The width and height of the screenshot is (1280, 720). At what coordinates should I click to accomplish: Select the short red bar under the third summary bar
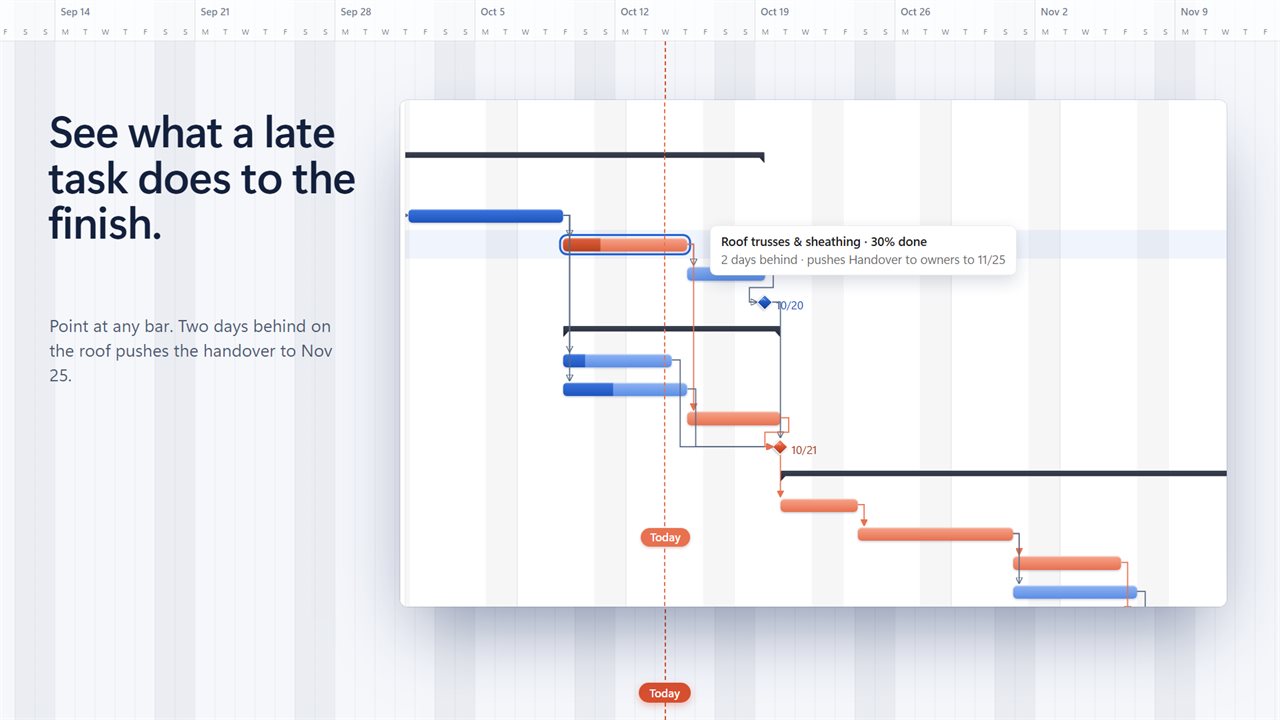point(819,505)
